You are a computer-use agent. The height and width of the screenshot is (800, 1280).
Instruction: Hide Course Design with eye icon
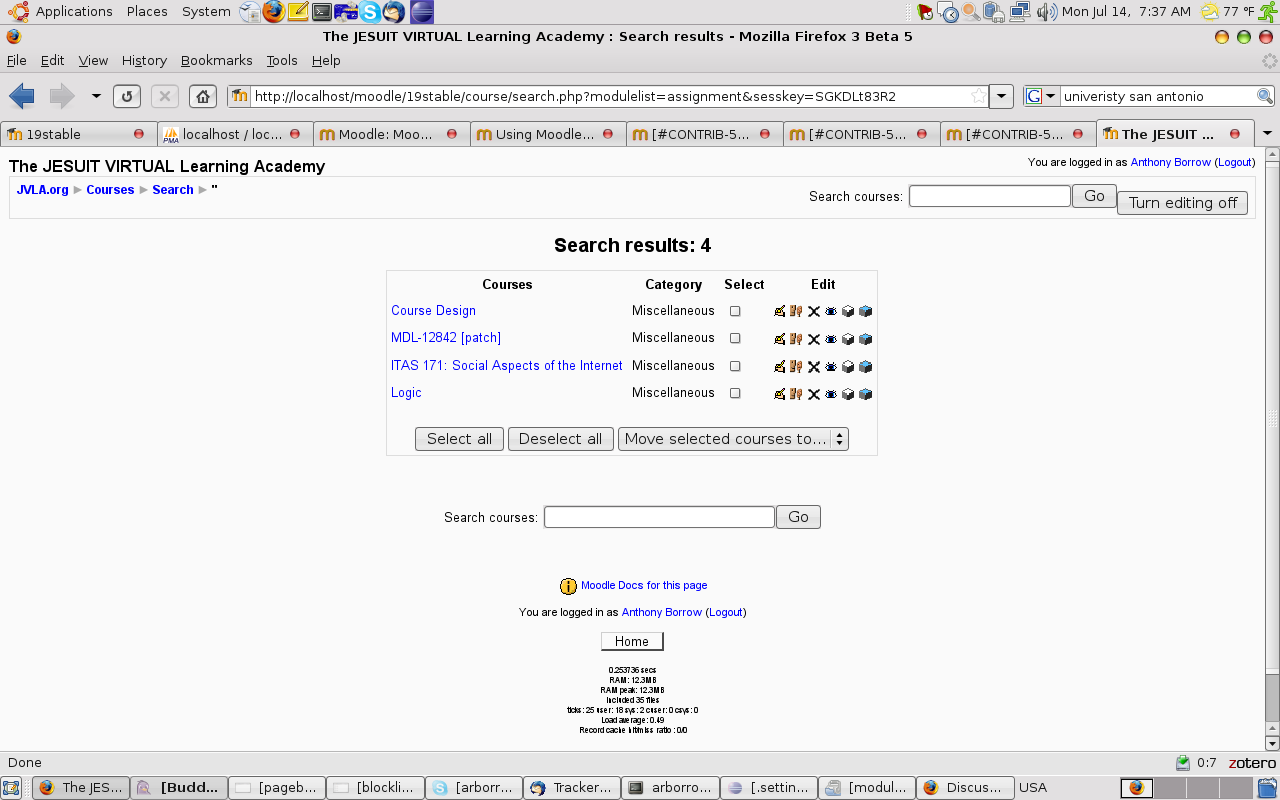[x=831, y=311]
